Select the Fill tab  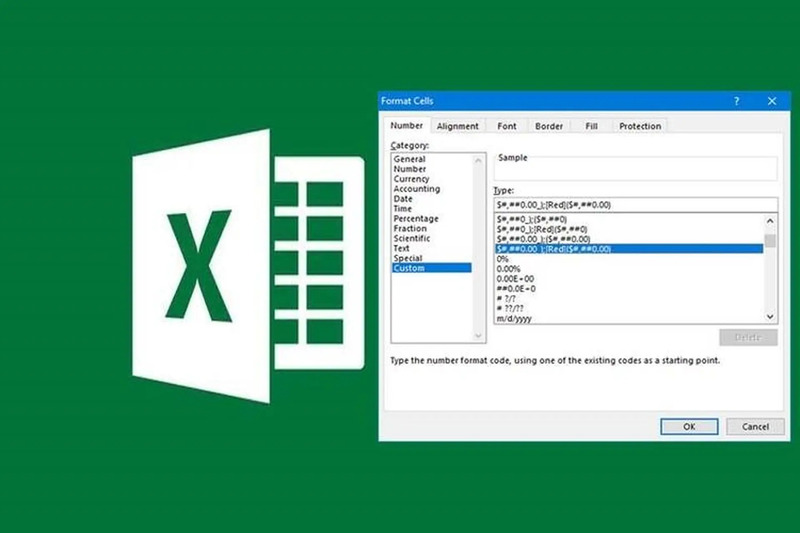click(591, 126)
